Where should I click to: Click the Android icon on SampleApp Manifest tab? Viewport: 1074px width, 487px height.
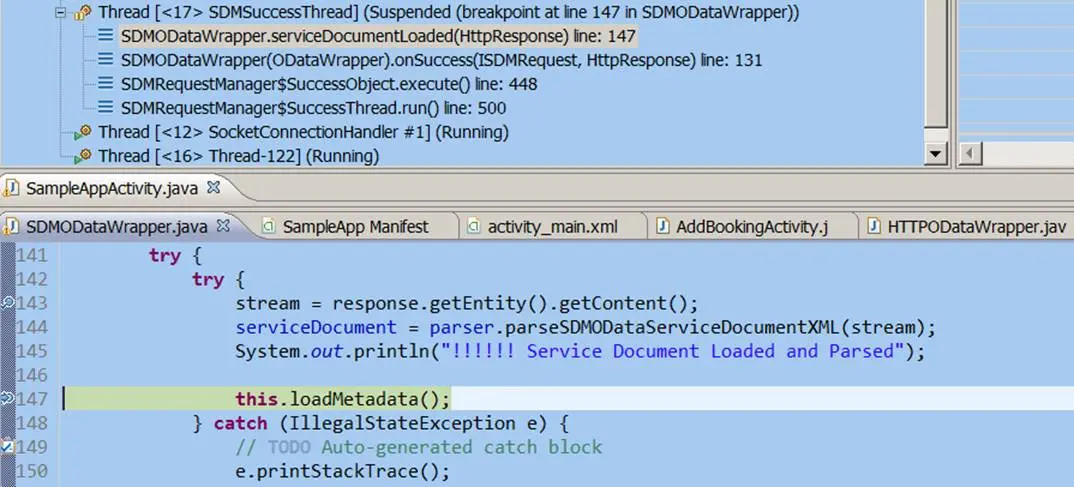pyautogui.click(x=269, y=227)
